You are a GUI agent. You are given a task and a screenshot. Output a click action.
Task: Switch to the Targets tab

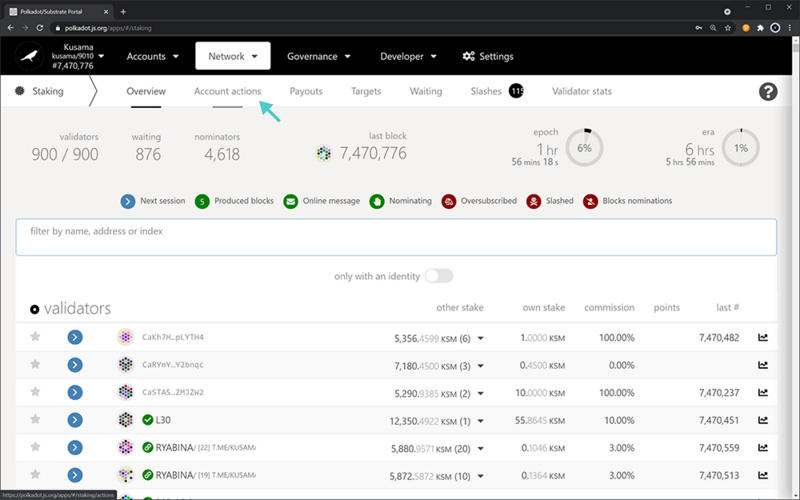tap(366, 91)
